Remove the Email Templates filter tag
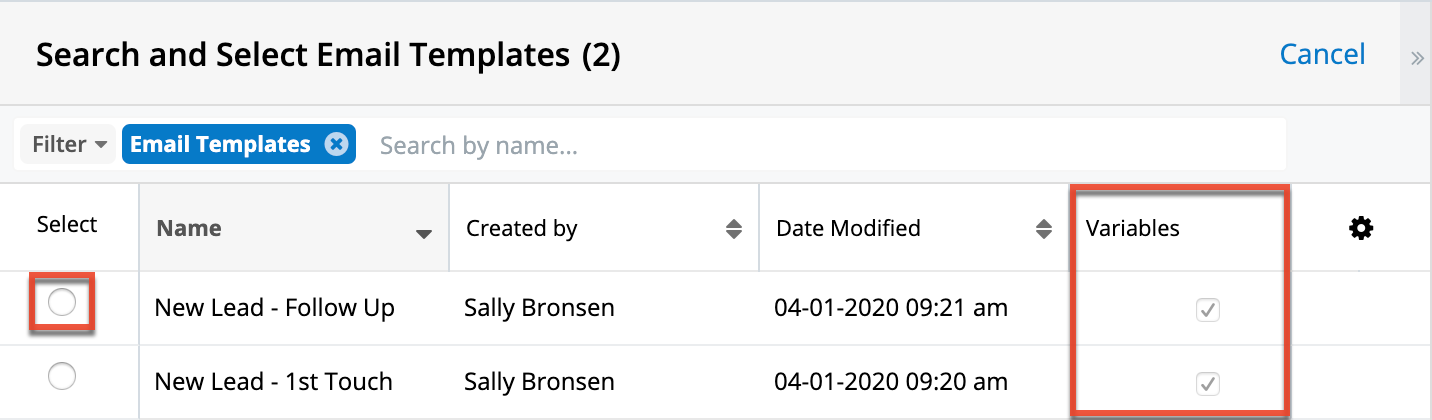Viewport: 1432px width, 420px height. [x=337, y=145]
